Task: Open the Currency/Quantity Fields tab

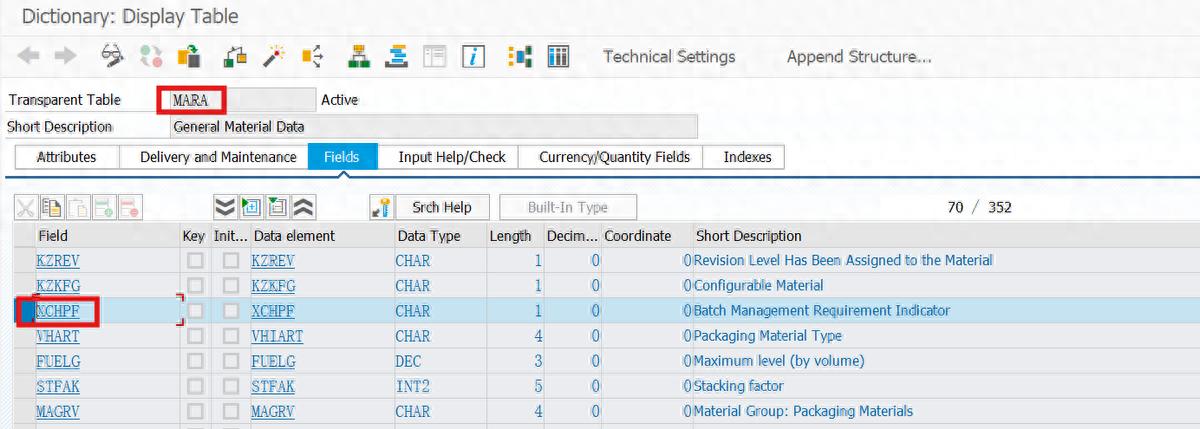Action: [x=614, y=157]
